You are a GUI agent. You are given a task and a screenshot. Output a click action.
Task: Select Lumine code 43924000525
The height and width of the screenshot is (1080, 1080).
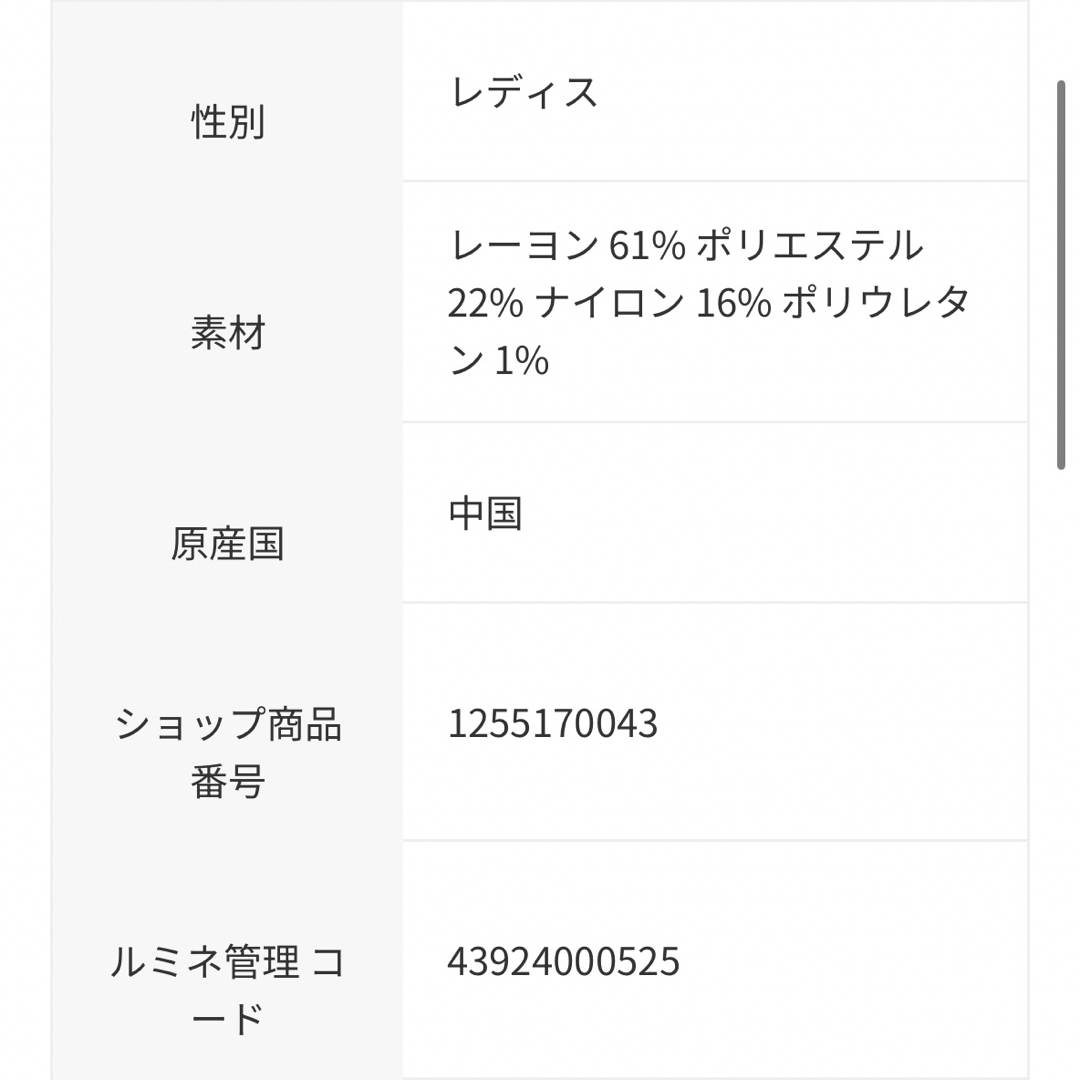(x=563, y=962)
